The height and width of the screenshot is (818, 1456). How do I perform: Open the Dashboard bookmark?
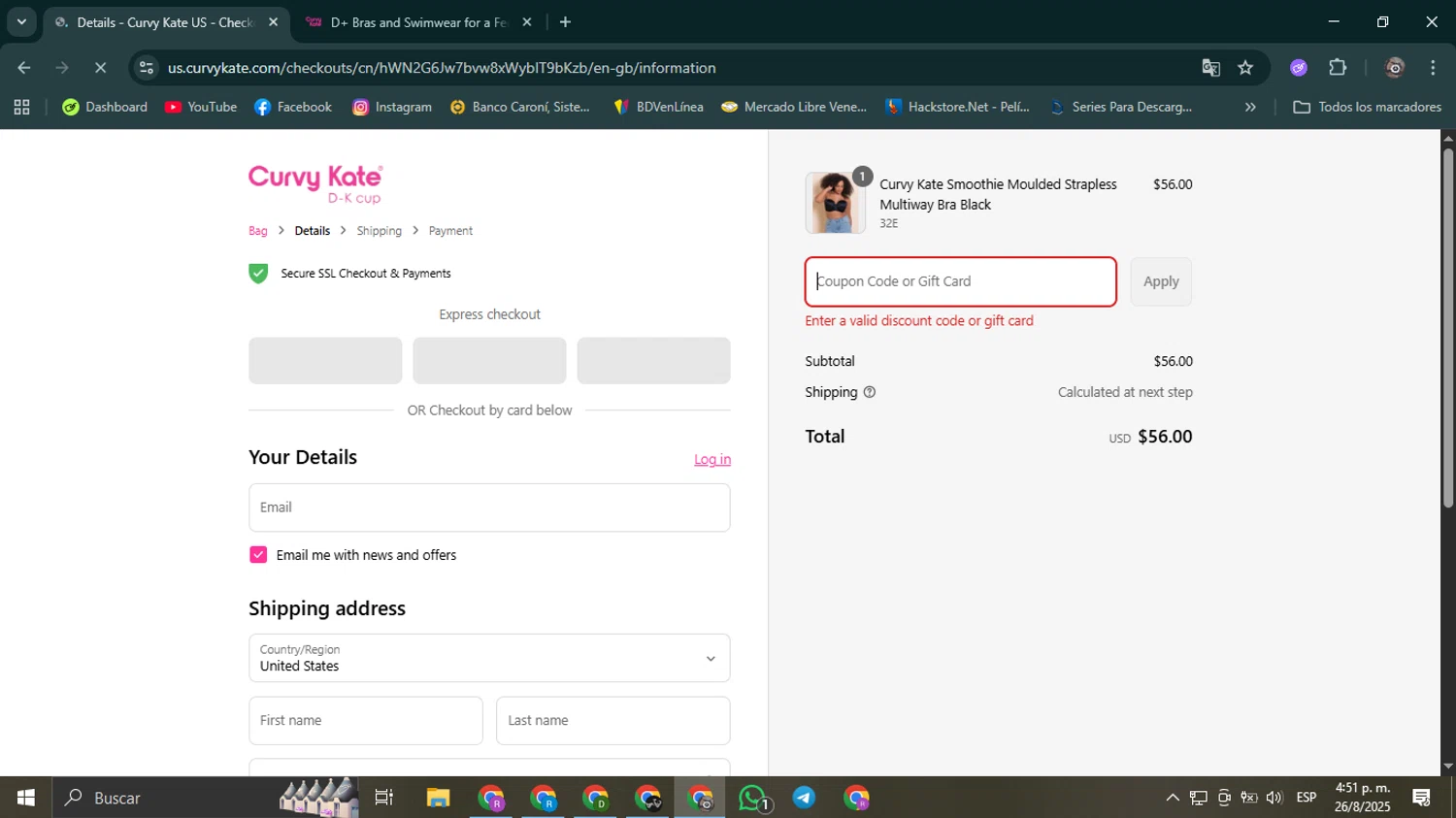105,107
